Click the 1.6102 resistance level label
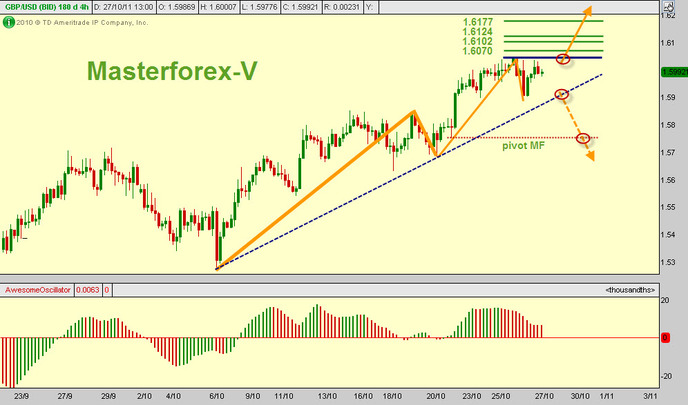 [477, 41]
